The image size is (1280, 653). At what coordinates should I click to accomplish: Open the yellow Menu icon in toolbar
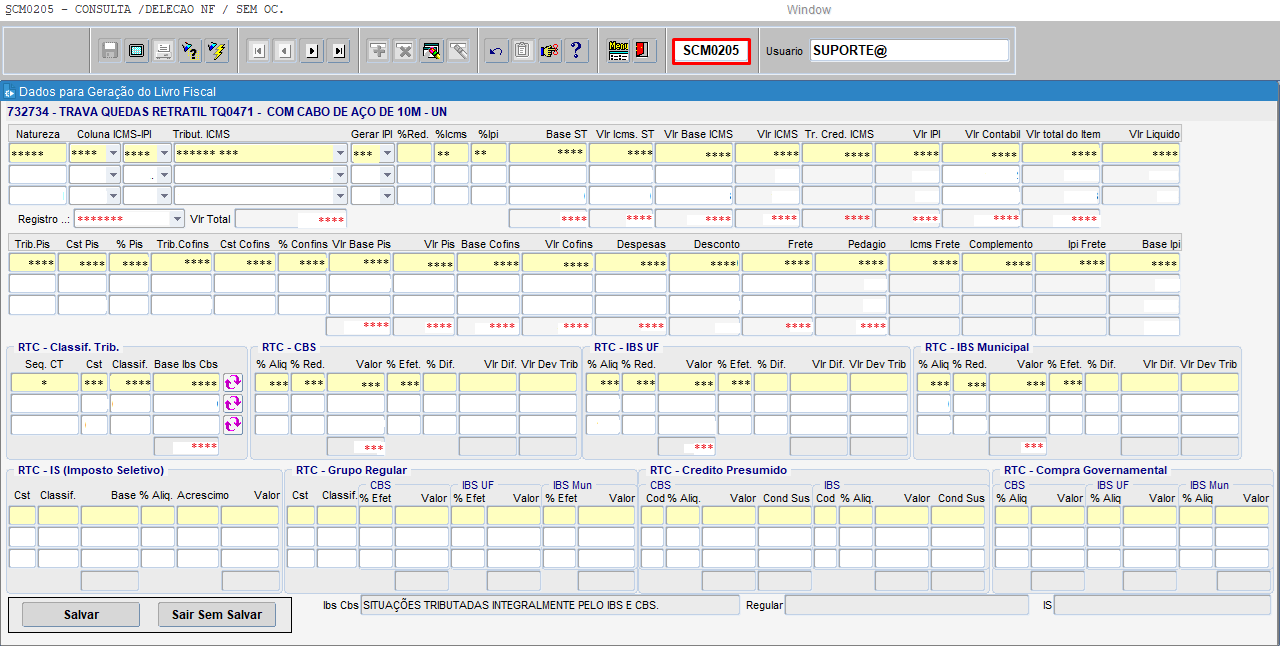(619, 51)
